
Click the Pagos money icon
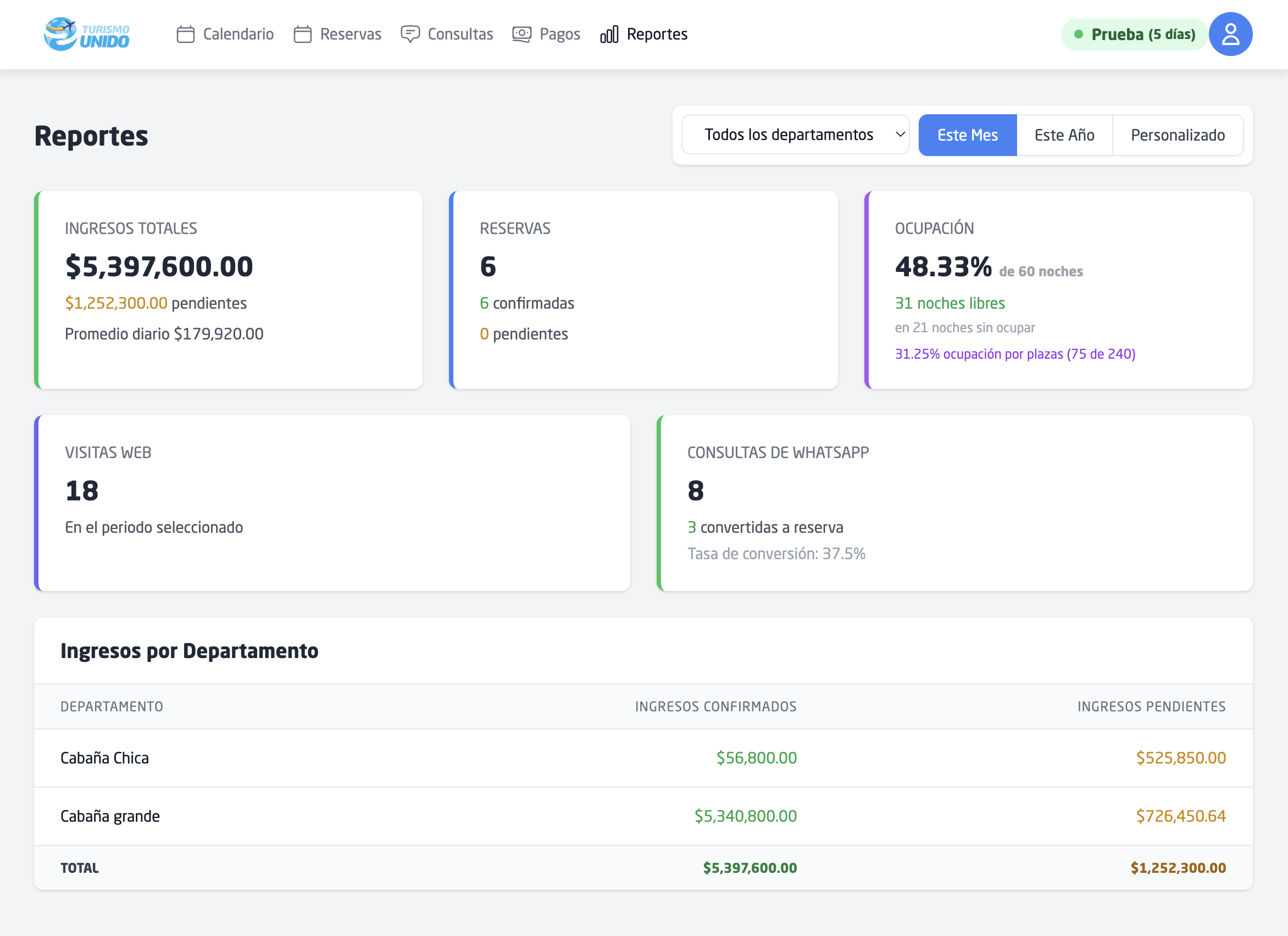pos(521,34)
